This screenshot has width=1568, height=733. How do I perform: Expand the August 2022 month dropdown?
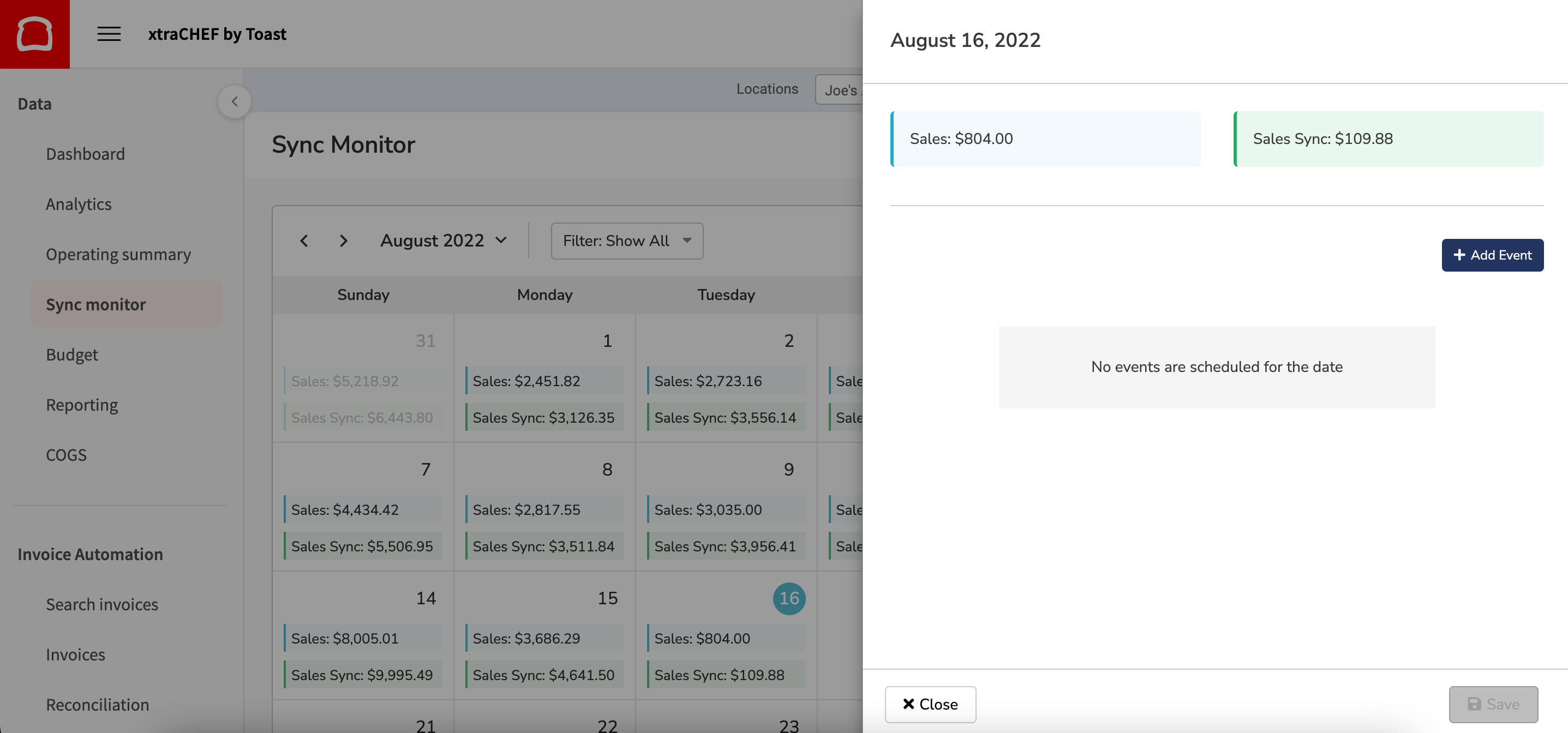point(444,241)
